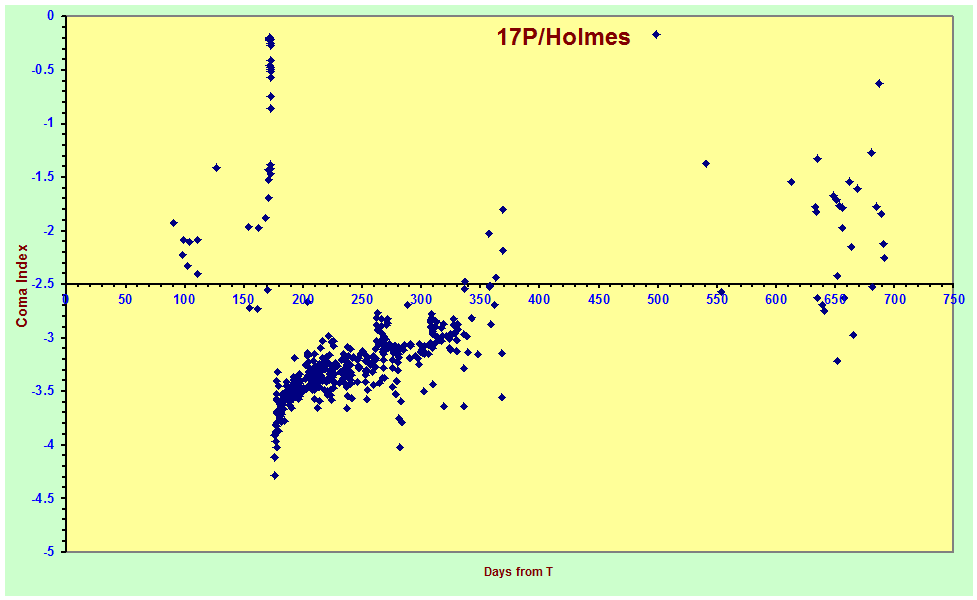Viewport: 977px width, 600px height.
Task: Select the highest data point near day 687
Action: [879, 83]
